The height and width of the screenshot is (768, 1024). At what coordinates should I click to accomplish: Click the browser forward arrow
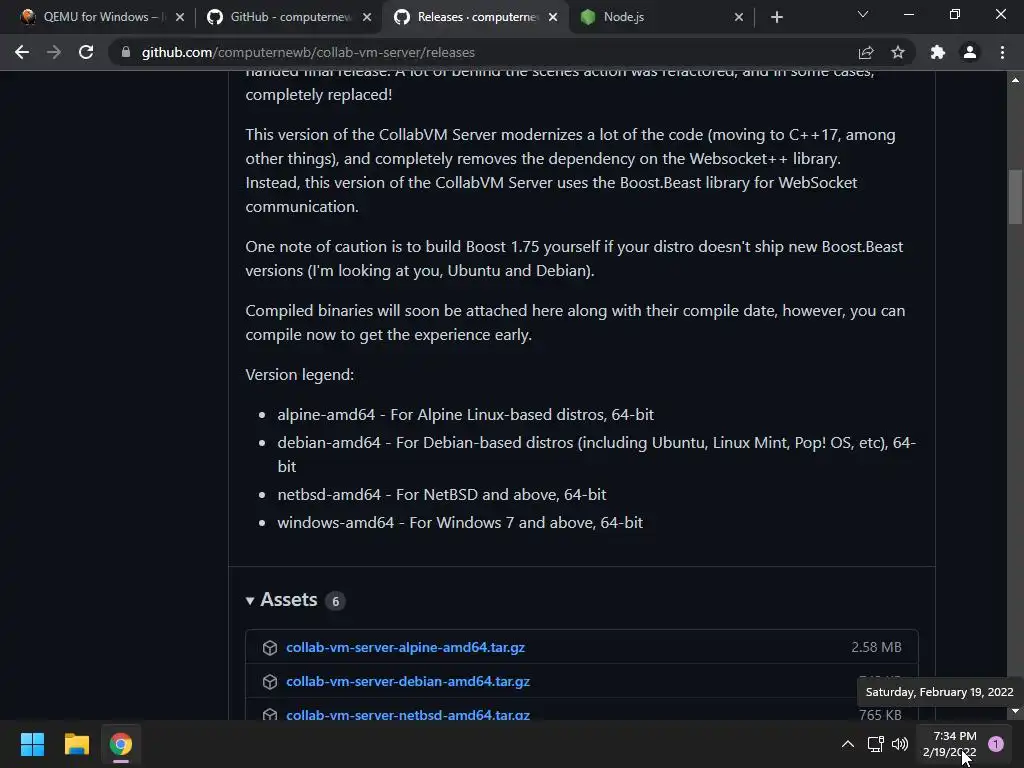[x=54, y=52]
